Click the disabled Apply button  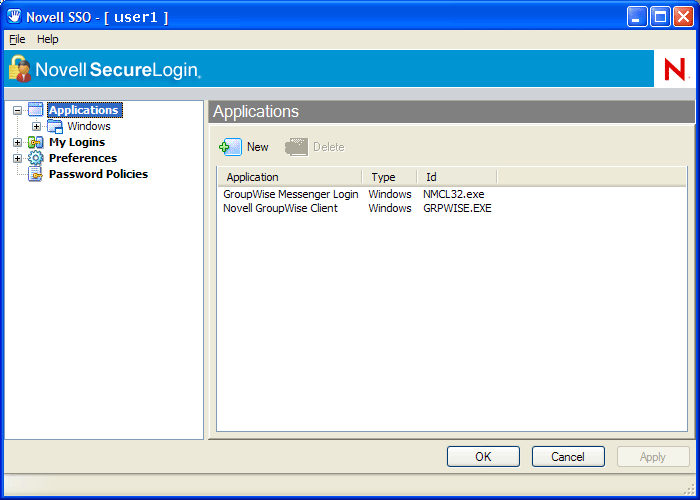pyautogui.click(x=653, y=457)
